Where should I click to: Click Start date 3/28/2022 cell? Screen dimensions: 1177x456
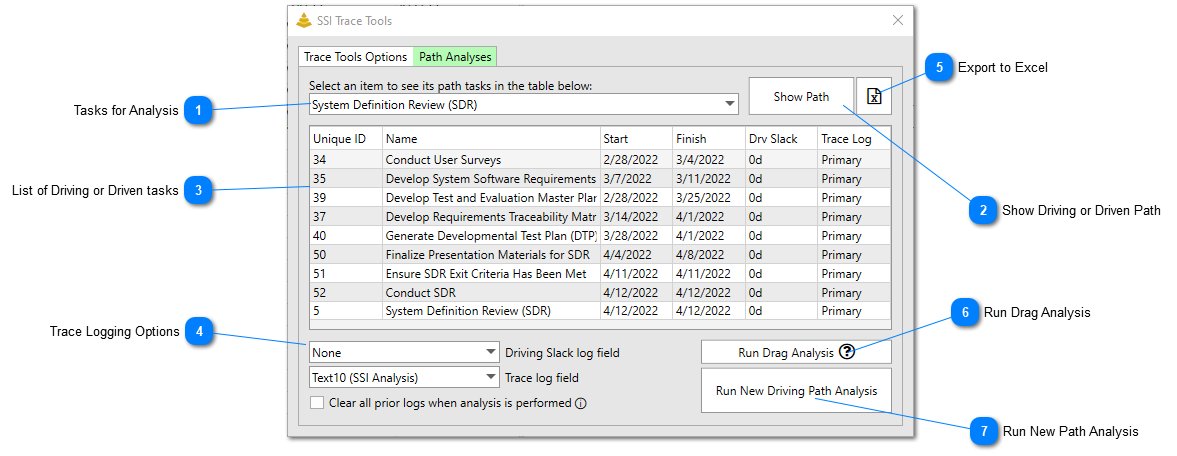[637, 236]
